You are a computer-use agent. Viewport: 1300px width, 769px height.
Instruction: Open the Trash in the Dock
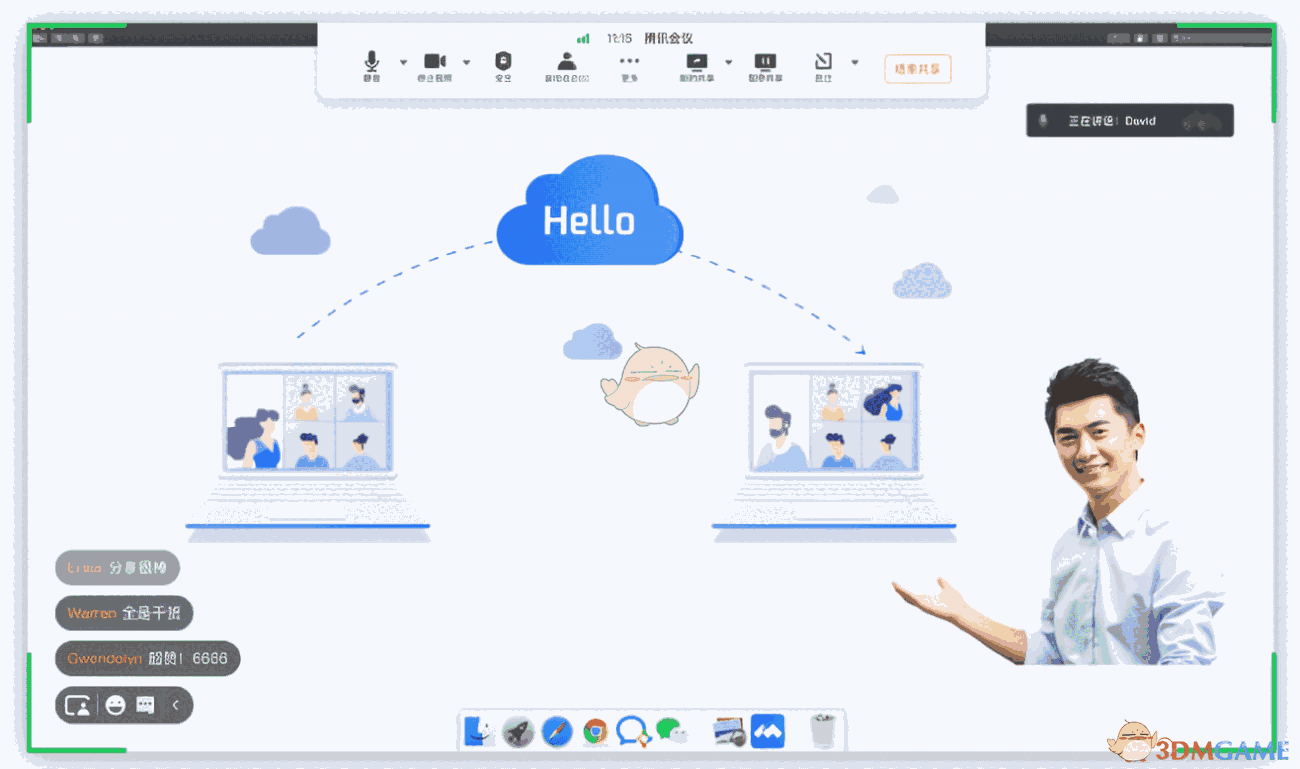coord(823,731)
